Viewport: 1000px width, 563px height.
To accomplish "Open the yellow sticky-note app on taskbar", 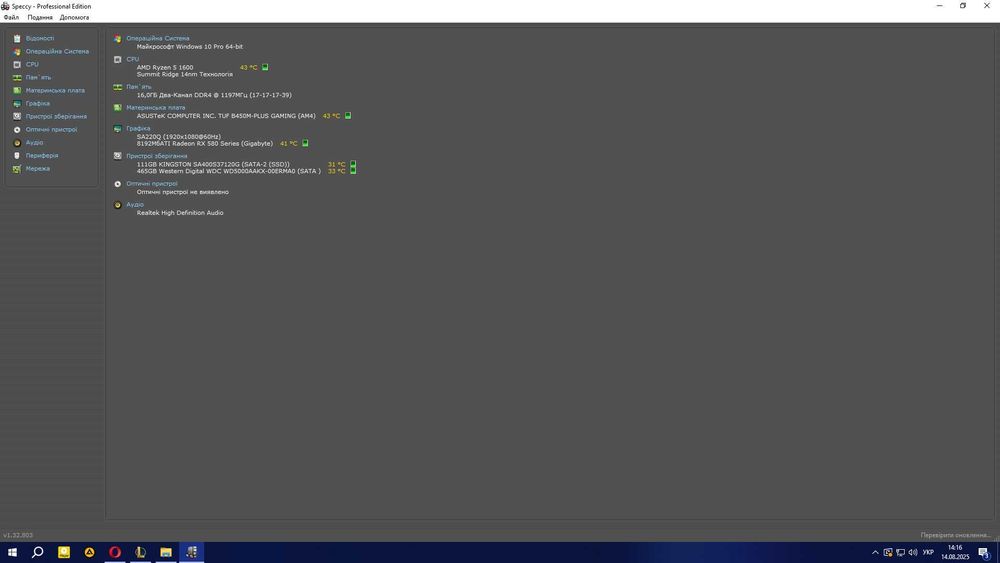I will 64,552.
